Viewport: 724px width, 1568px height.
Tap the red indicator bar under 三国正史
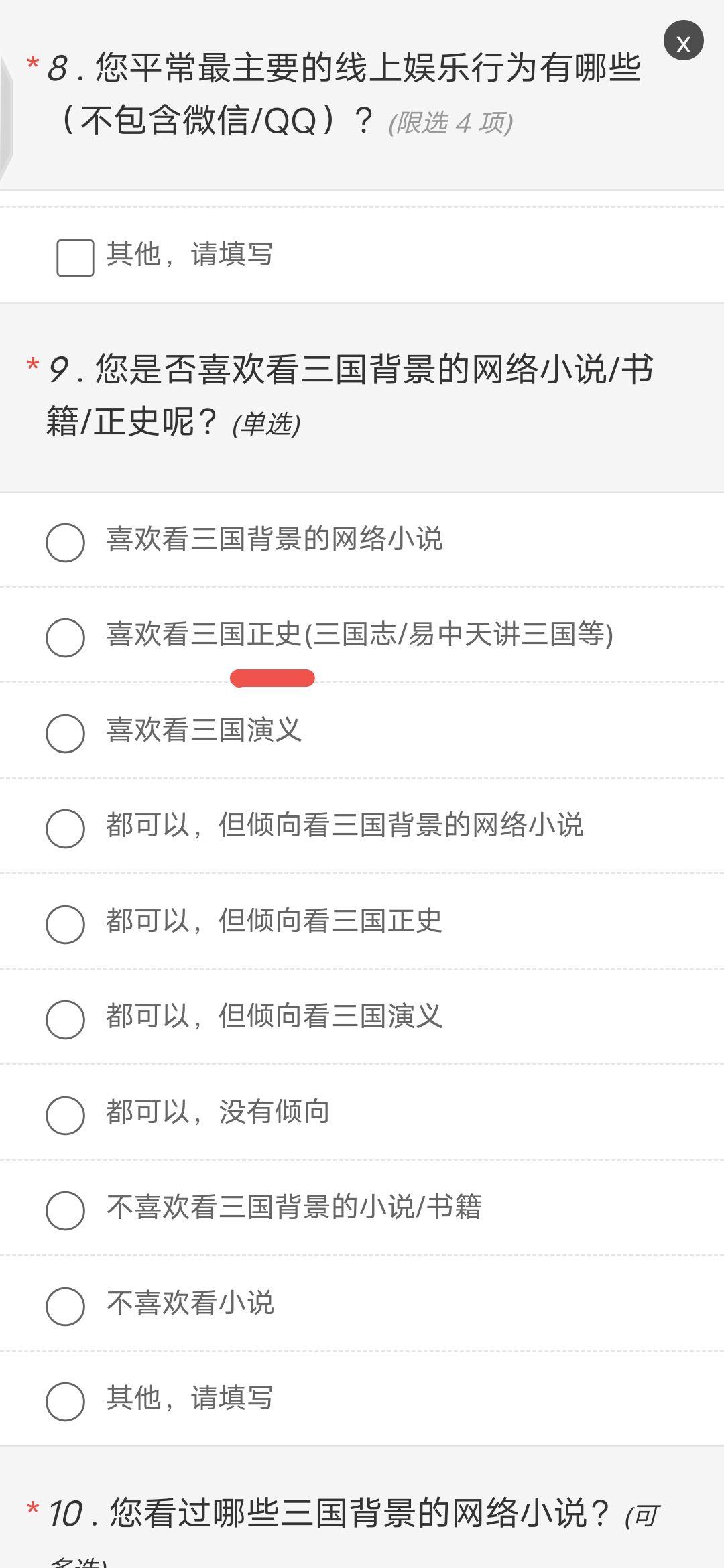click(x=272, y=678)
